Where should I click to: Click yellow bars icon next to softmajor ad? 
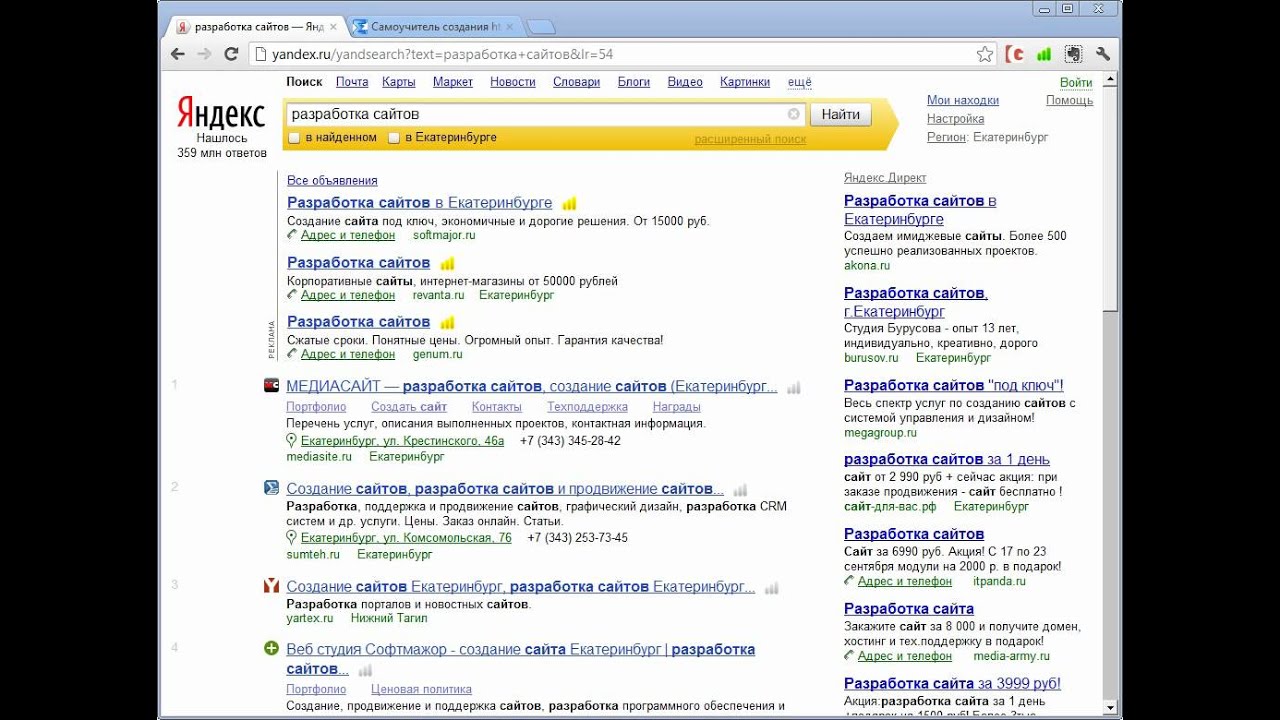pos(569,203)
